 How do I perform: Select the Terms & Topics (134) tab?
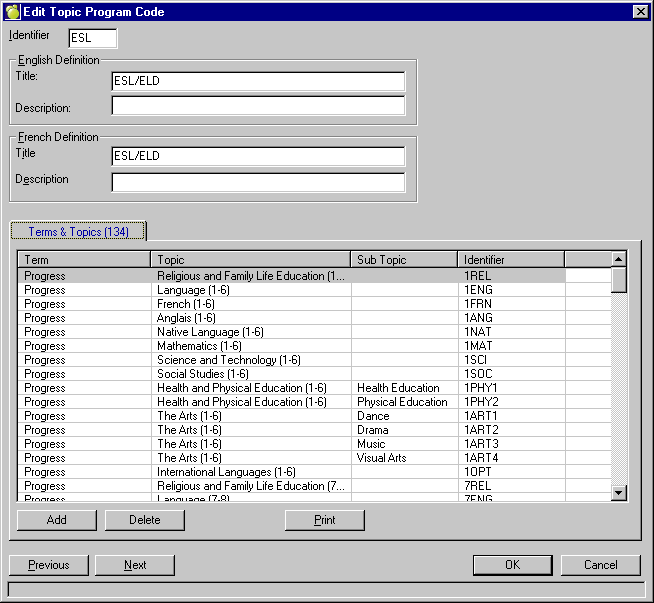78,231
